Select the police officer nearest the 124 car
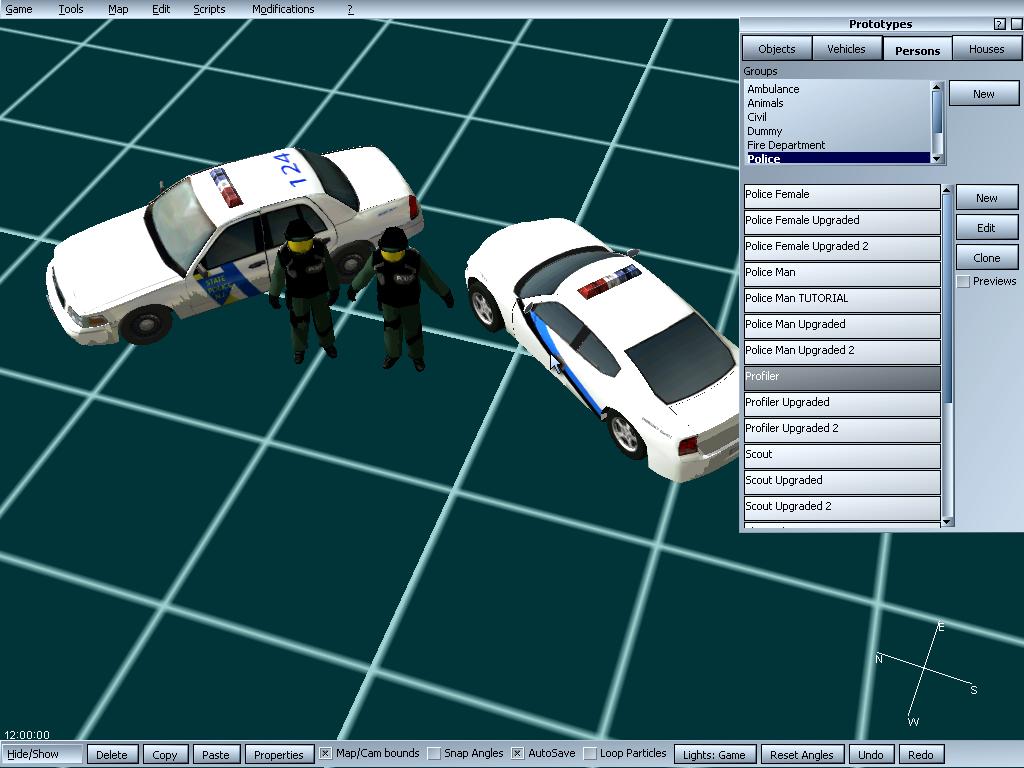Viewport: 1024px width, 768px height. pos(304,291)
